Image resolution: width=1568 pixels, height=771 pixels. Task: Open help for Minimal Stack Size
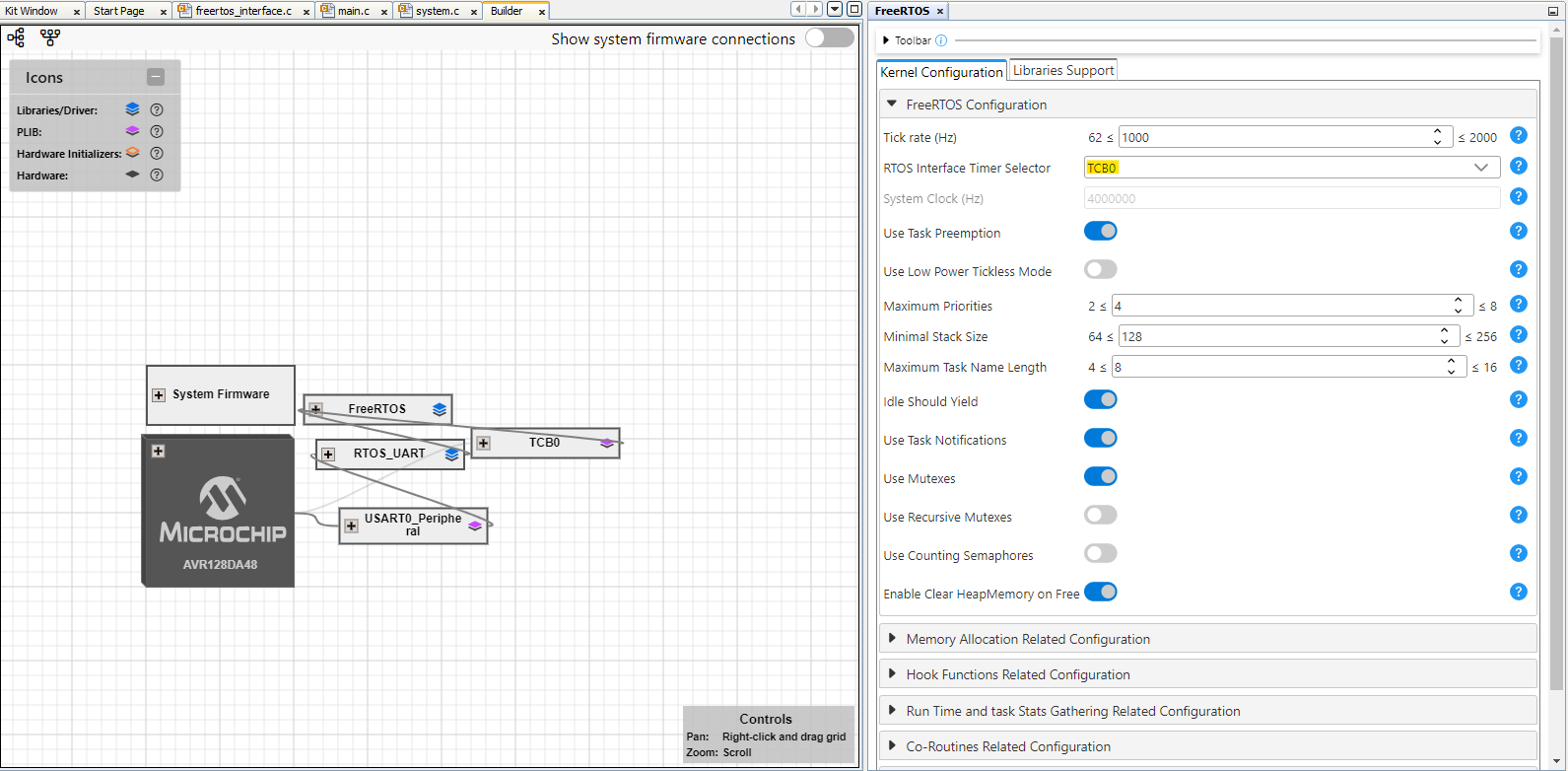point(1519,334)
